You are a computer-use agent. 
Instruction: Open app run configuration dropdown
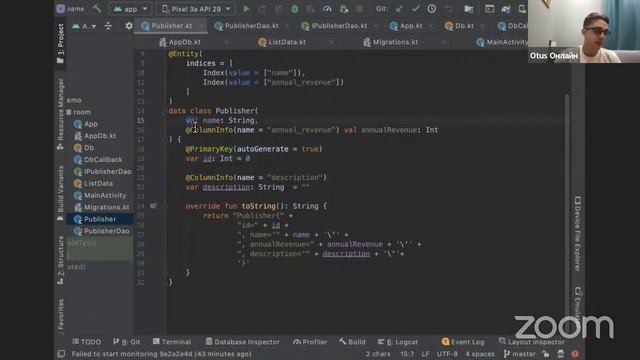pyautogui.click(x=131, y=9)
